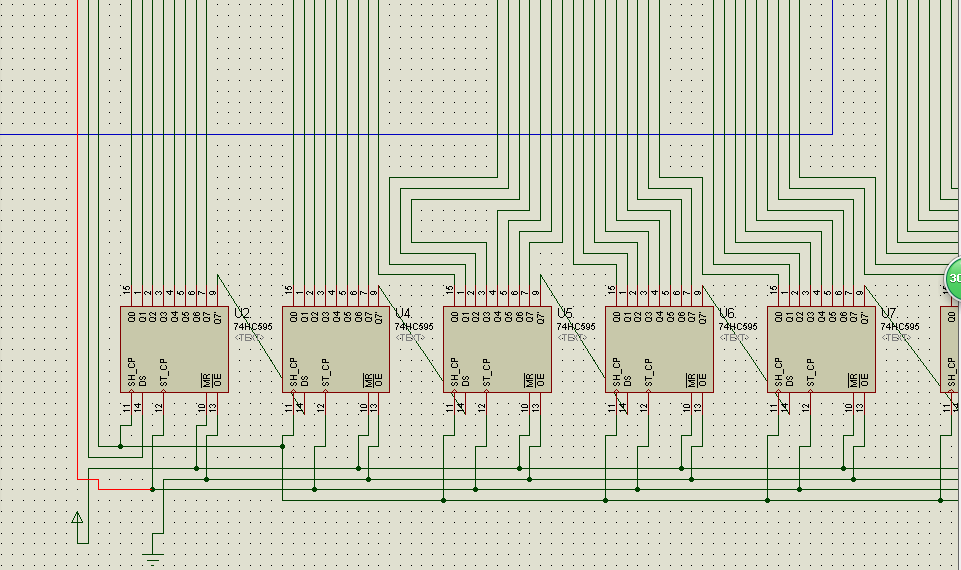Click the <TEXT> placeholder beside U5

pos(572,338)
